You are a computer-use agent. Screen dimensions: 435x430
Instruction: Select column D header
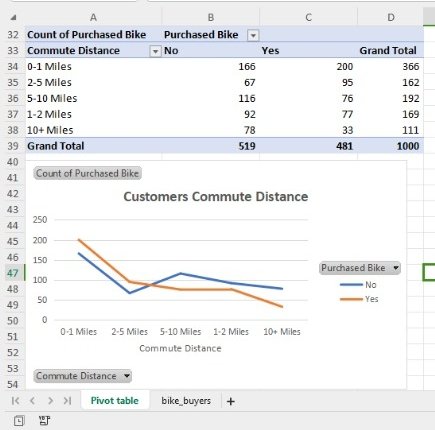pyautogui.click(x=391, y=17)
